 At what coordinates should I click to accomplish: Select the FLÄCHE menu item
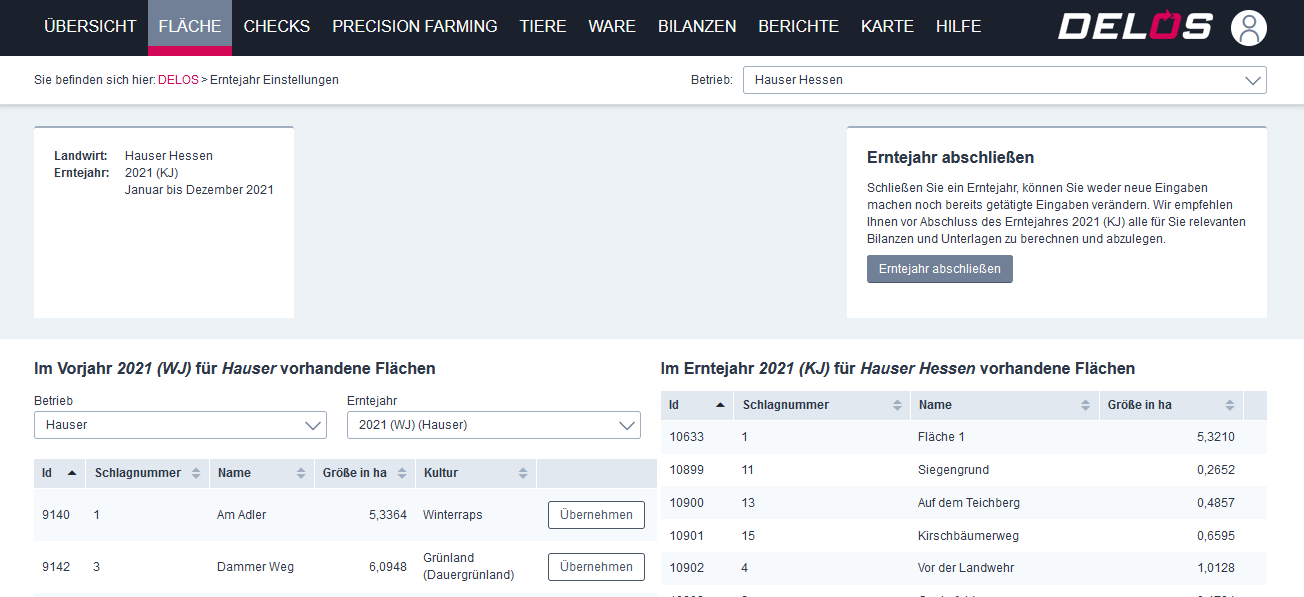(x=190, y=27)
